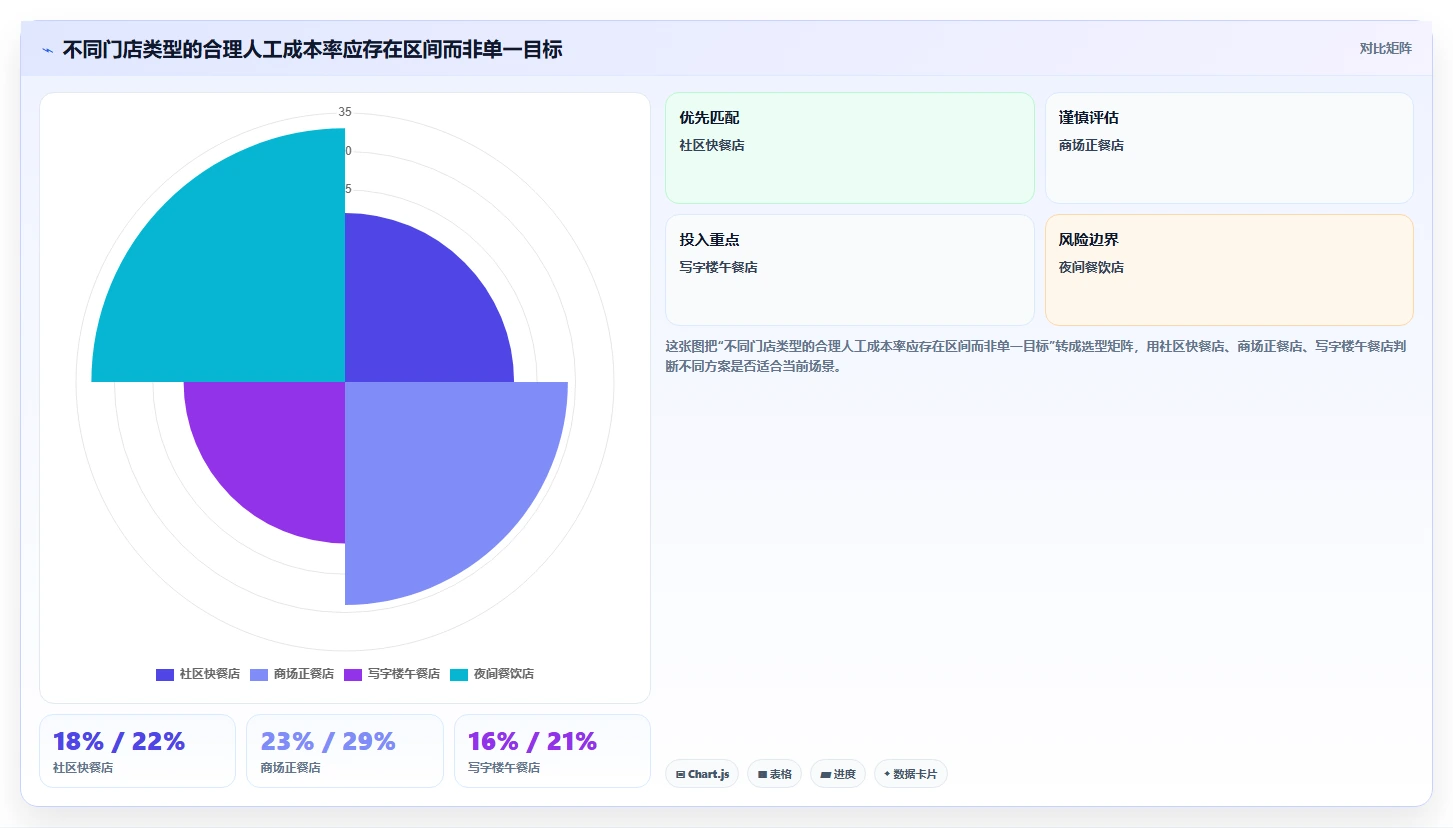1453x828 pixels.
Task: Click the 进度 tag pill
Action: pyautogui.click(x=838, y=774)
